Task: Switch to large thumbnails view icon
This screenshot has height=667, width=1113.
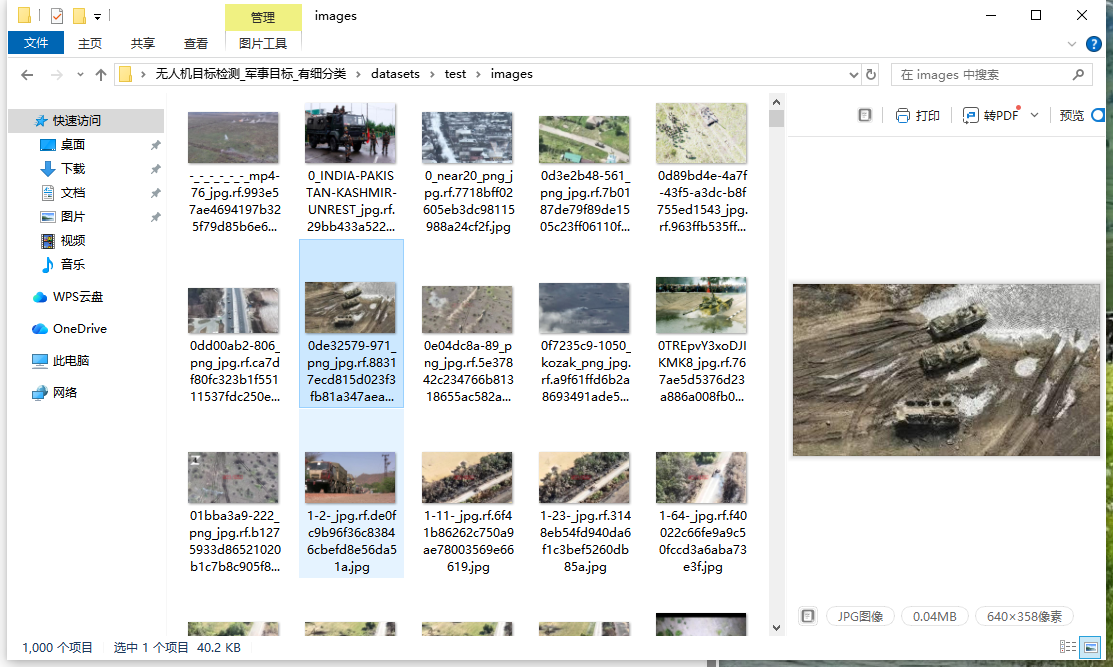Action: pos(1090,646)
